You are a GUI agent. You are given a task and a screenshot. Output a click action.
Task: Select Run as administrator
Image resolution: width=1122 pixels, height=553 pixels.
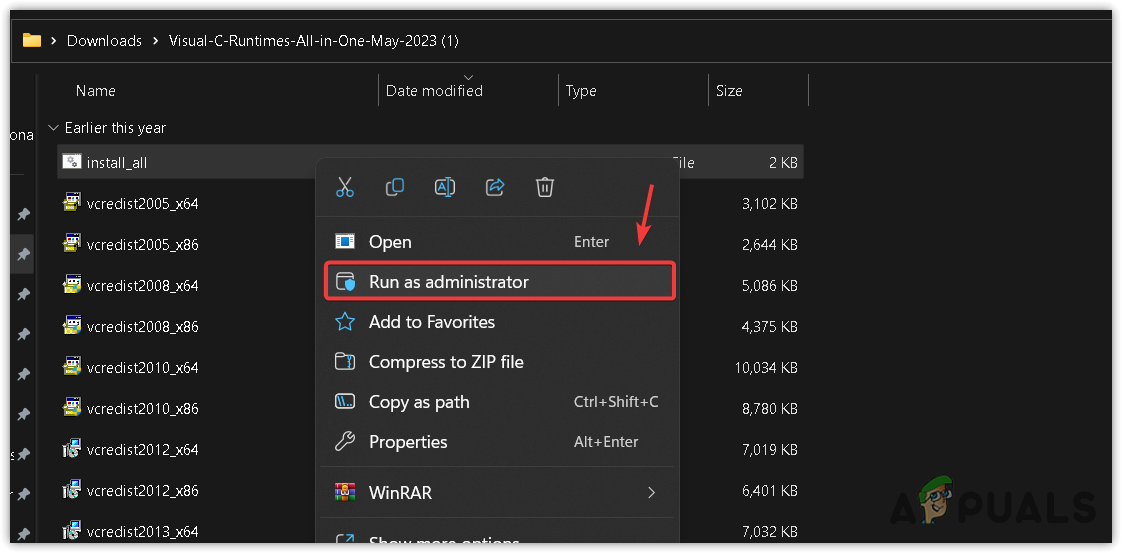(x=449, y=282)
